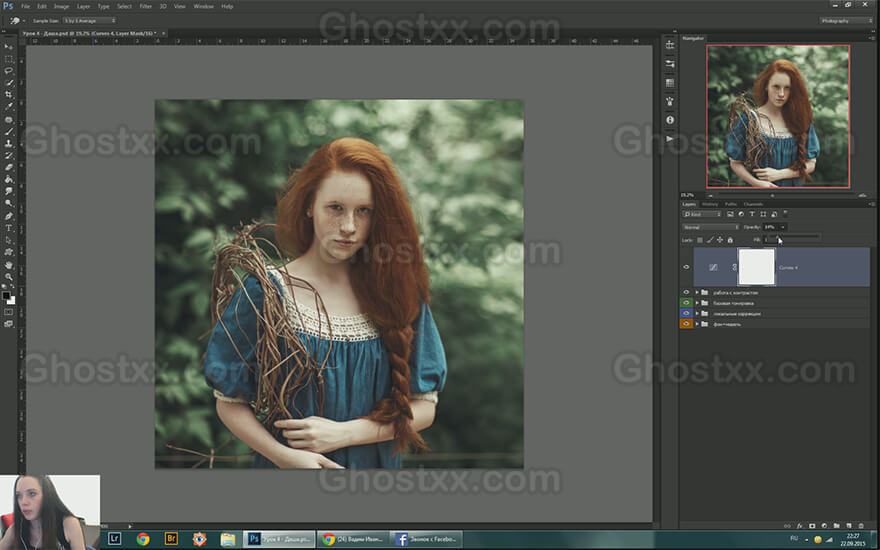Create a new group folder icon
The height and width of the screenshot is (550, 880).
[836, 526]
